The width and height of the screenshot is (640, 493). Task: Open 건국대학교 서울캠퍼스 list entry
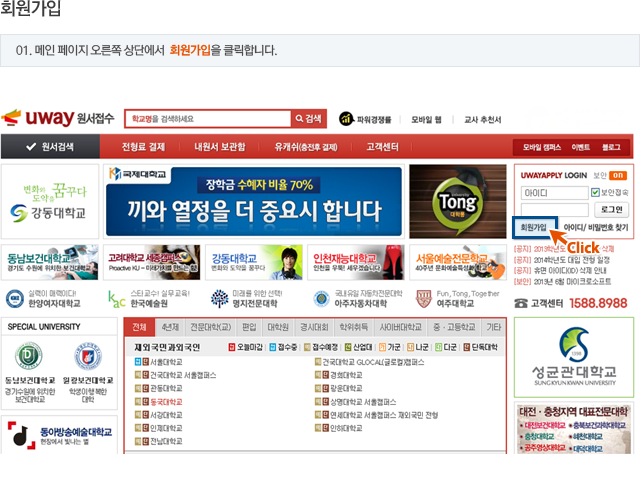183,375
